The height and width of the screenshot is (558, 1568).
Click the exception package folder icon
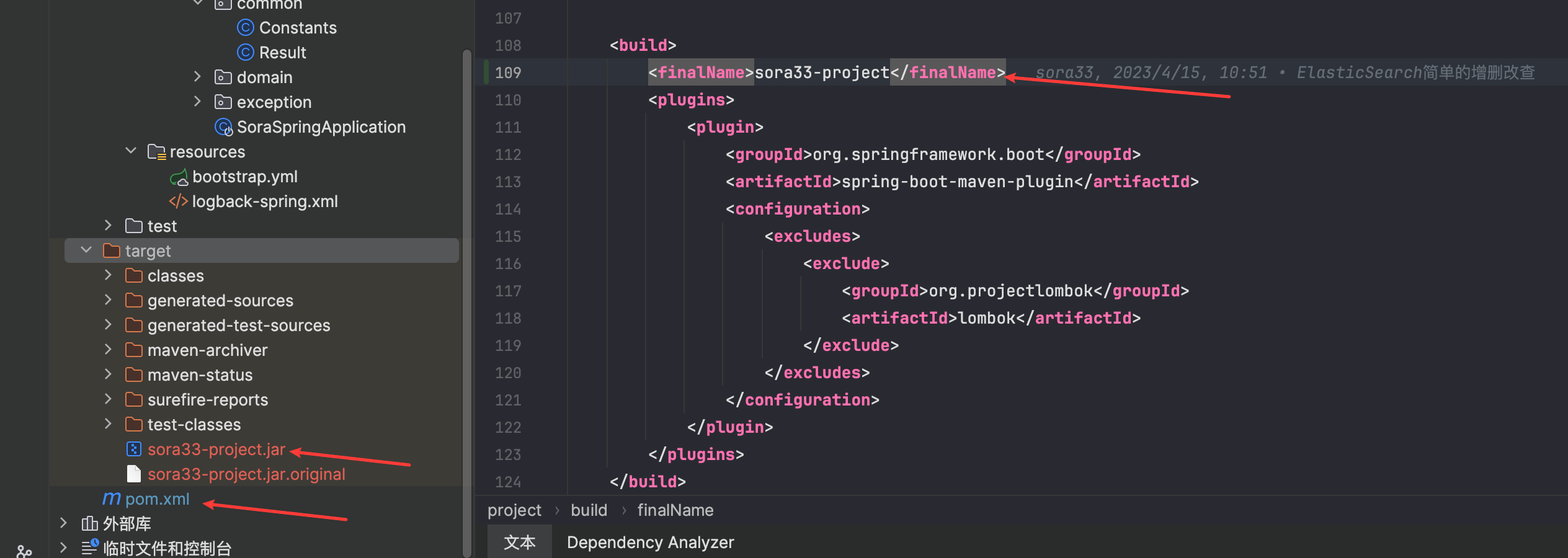[223, 102]
